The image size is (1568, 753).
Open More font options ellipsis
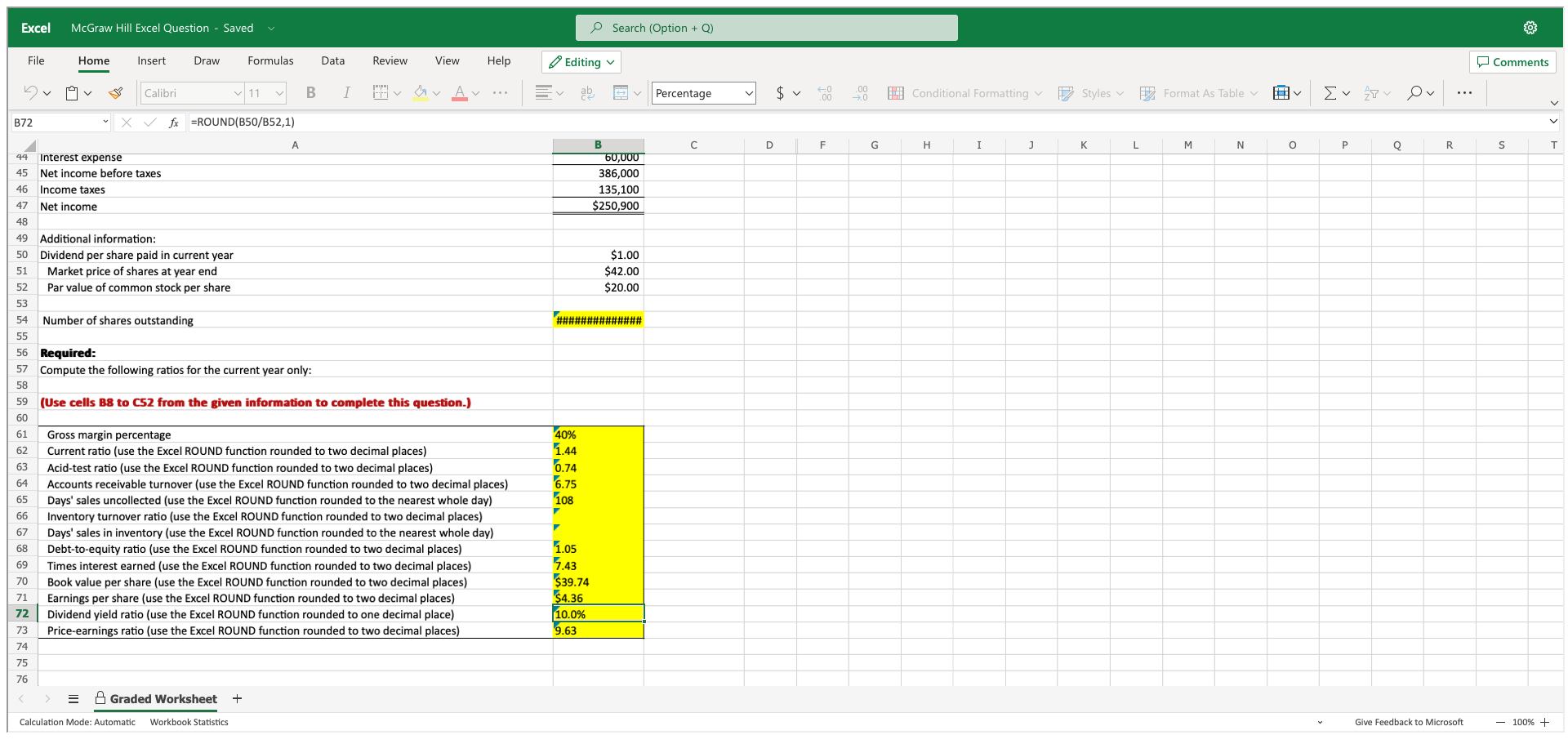pos(501,93)
